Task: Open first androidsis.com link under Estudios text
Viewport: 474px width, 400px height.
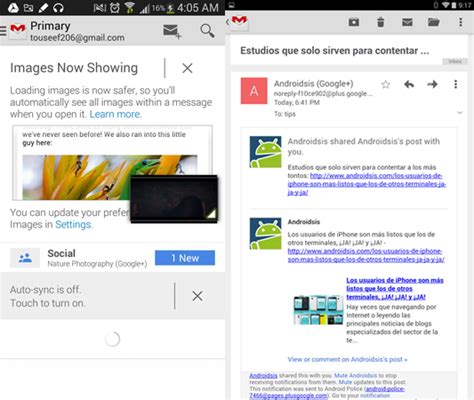Action: [367, 184]
